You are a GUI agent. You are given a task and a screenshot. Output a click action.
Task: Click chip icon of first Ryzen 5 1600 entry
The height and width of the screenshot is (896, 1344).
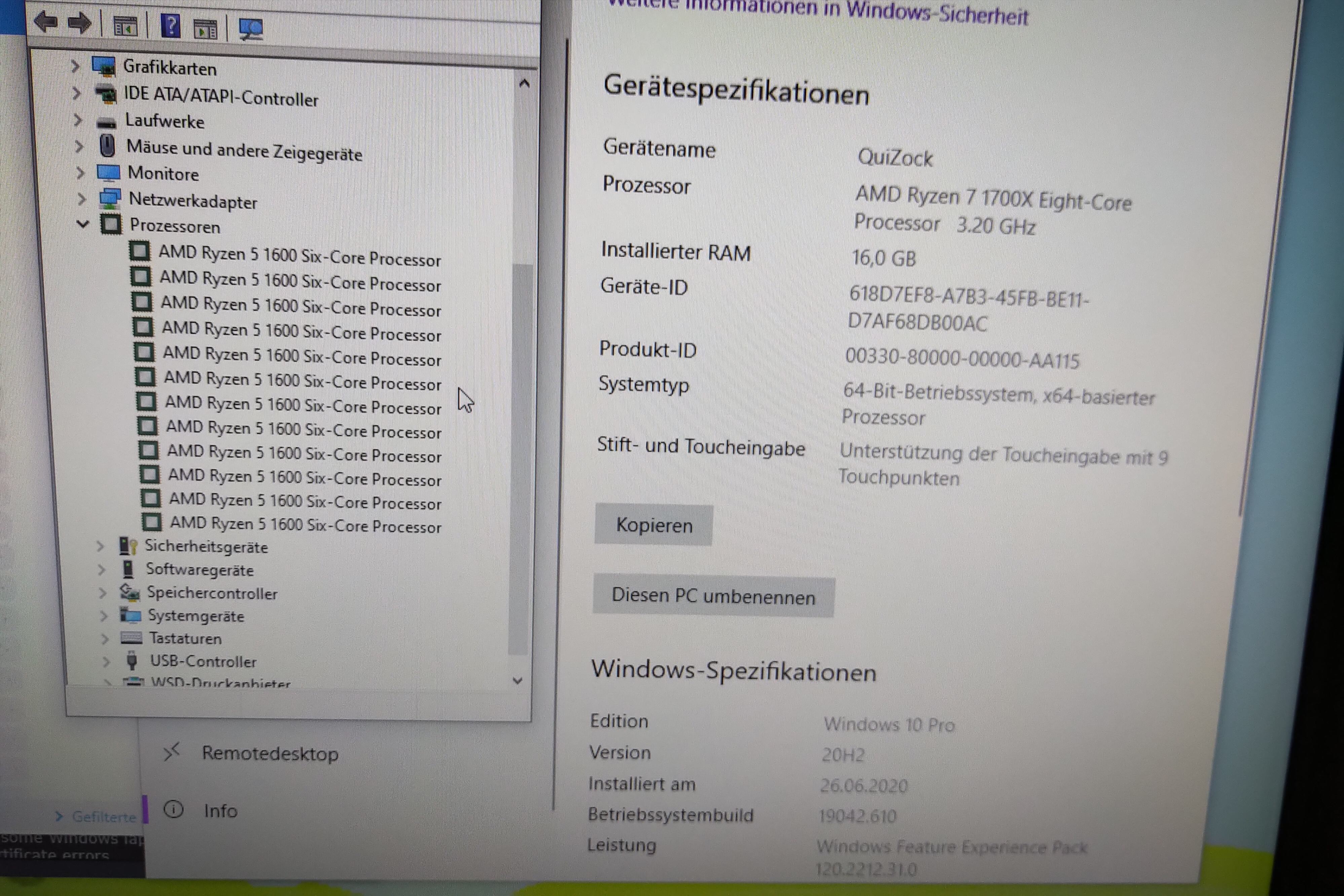click(140, 251)
